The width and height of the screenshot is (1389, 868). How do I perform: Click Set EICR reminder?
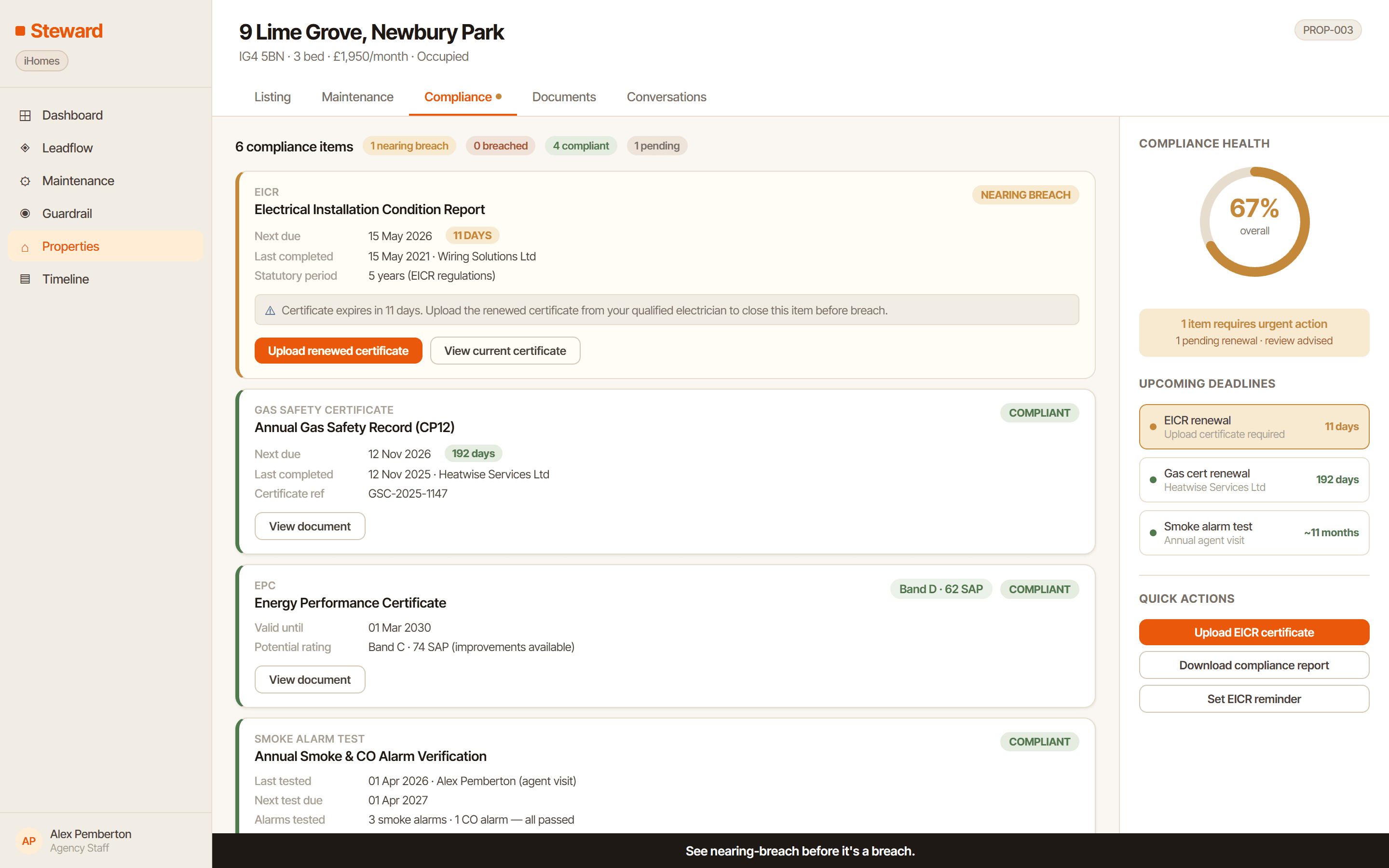(1254, 699)
